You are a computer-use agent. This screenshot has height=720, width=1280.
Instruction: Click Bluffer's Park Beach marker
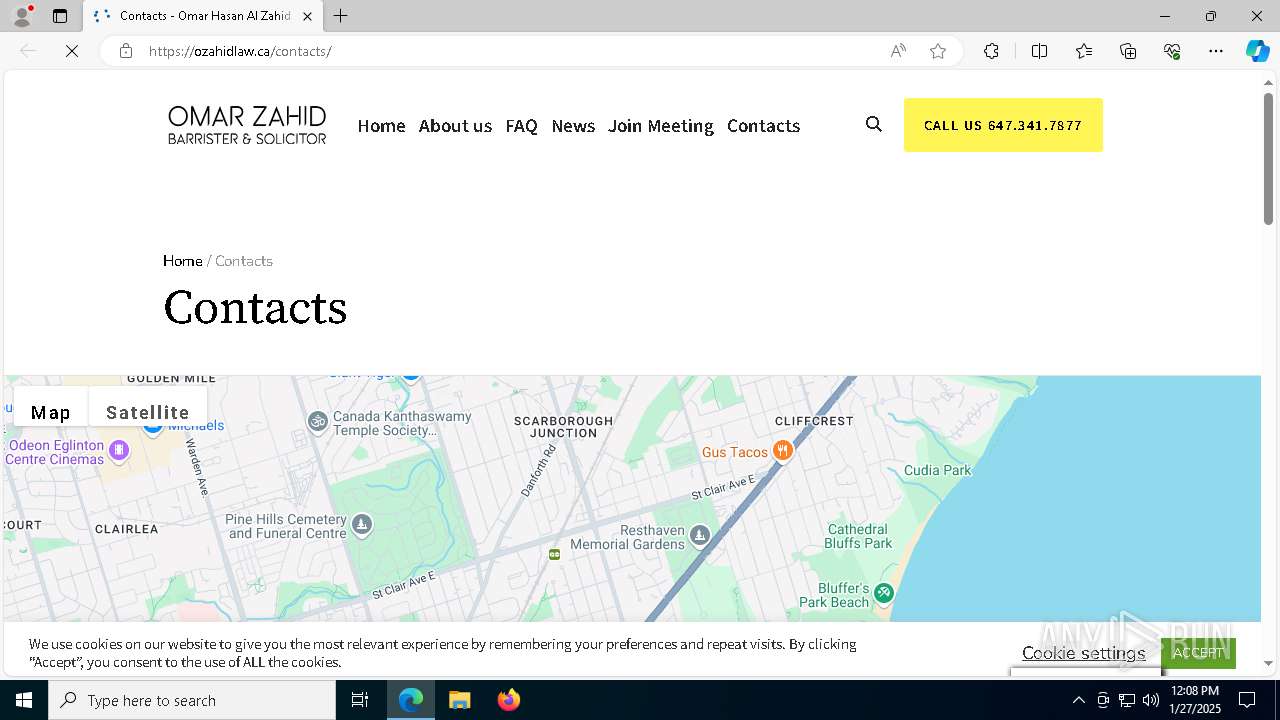click(x=883, y=593)
